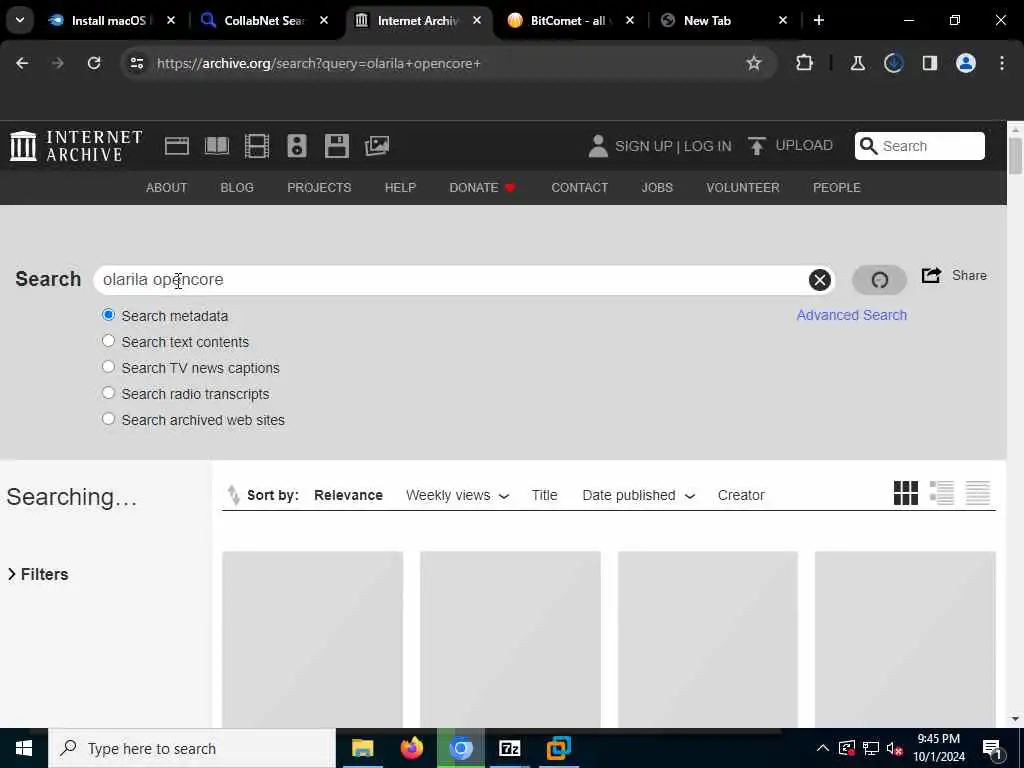Screen dimensions: 1024x768
Task: Select Search archived web sites option
Action: tap(108, 419)
